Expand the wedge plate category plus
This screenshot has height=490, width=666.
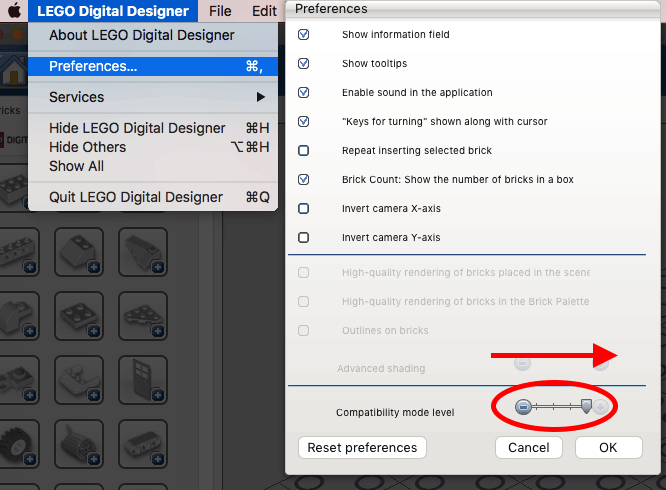click(158, 331)
